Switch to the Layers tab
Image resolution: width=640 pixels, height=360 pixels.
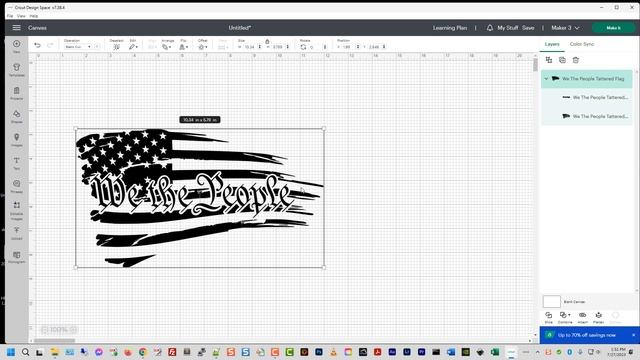pyautogui.click(x=552, y=44)
